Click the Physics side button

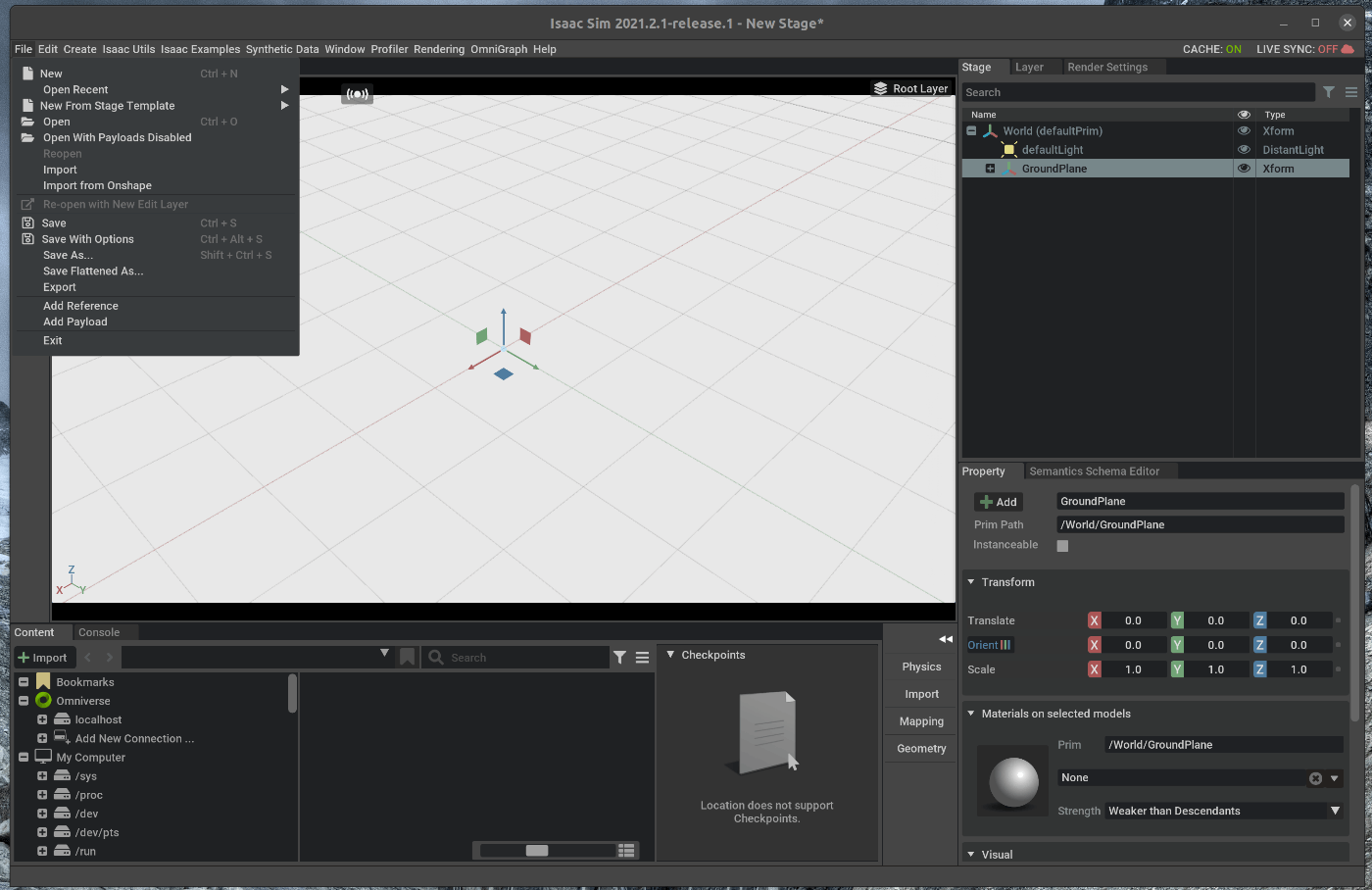click(921, 667)
